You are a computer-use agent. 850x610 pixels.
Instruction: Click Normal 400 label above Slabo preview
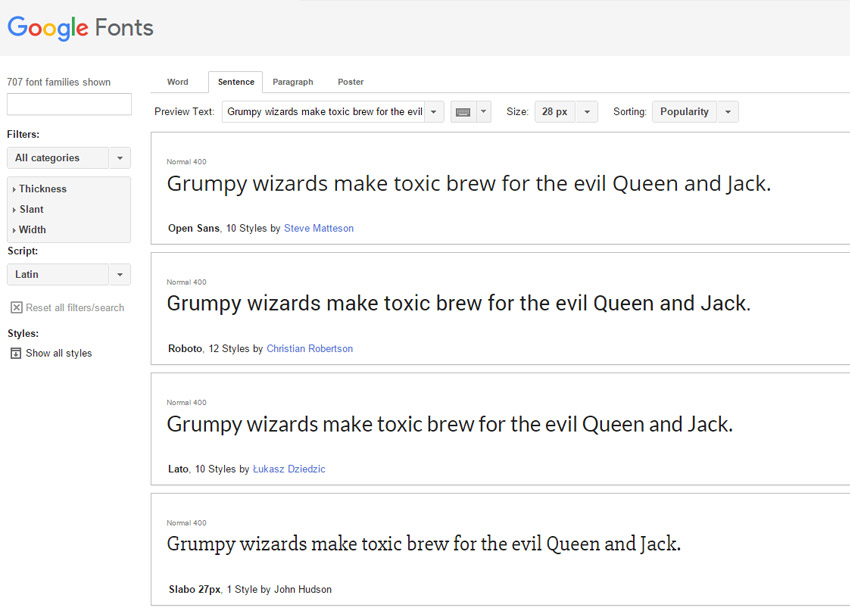[x=186, y=523]
